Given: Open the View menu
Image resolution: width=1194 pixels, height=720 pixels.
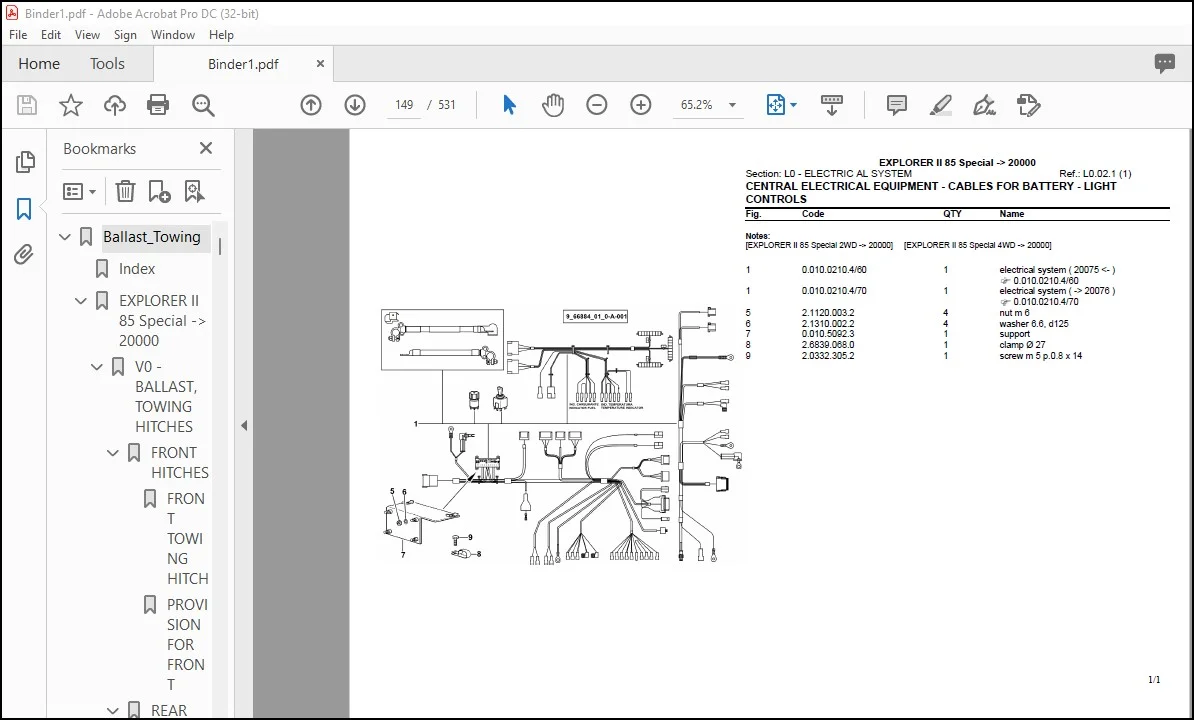Looking at the screenshot, I should pos(87,34).
